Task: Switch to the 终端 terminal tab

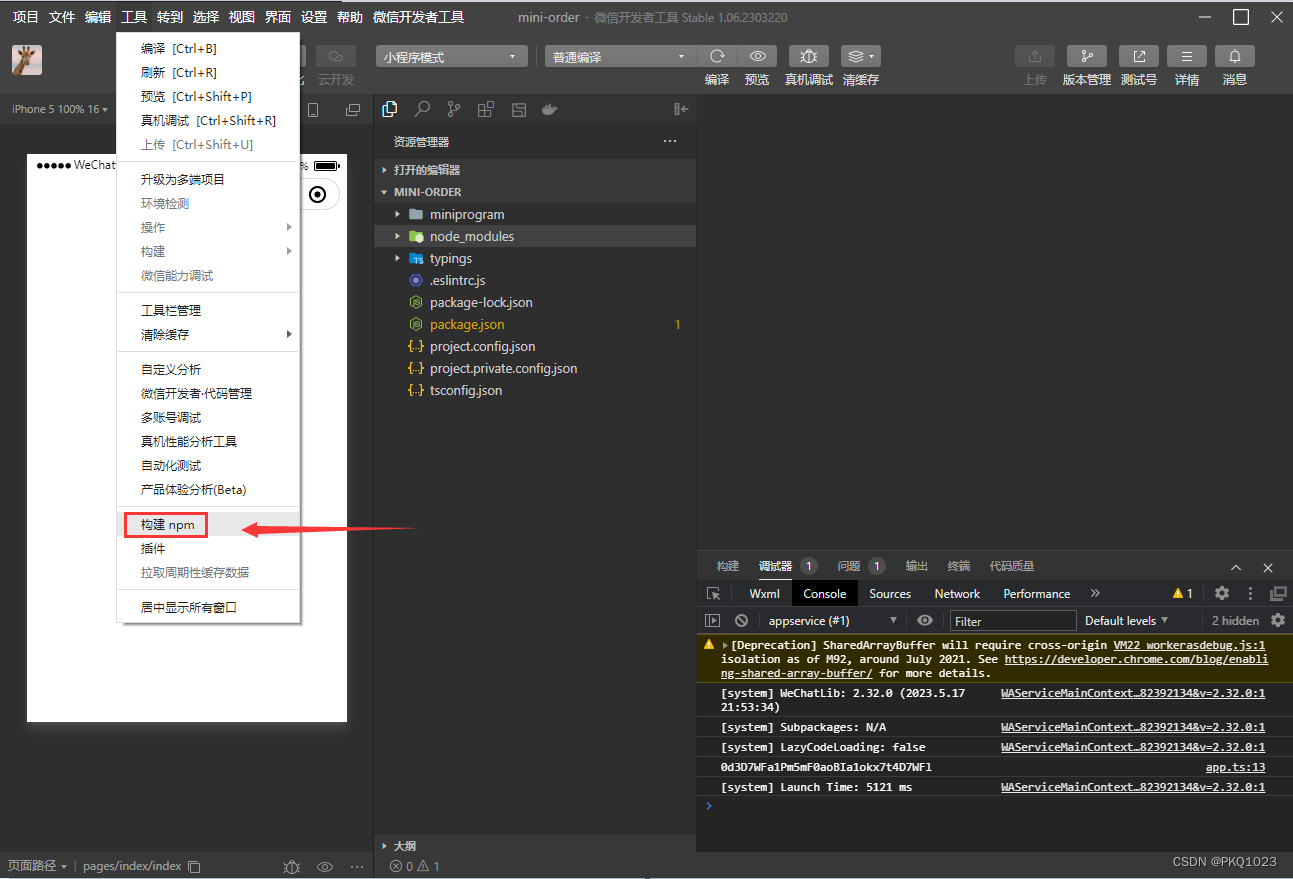Action: point(959,566)
